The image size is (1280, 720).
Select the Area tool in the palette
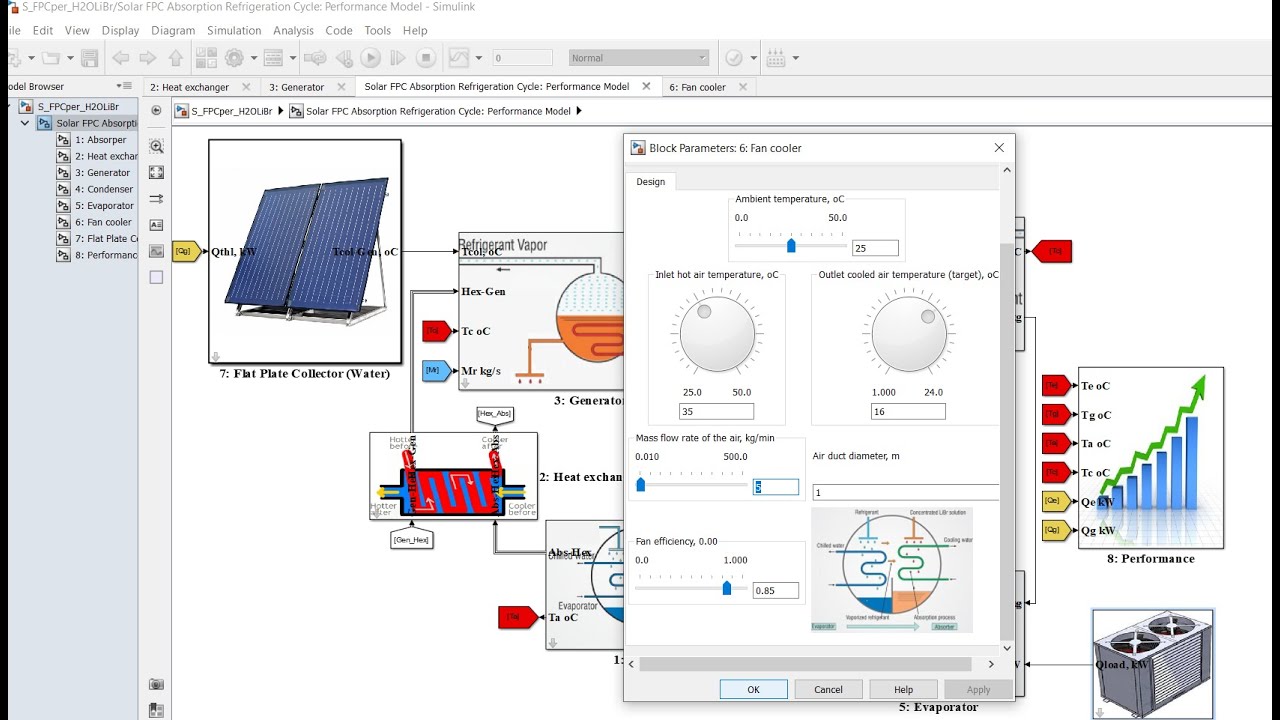coord(156,277)
